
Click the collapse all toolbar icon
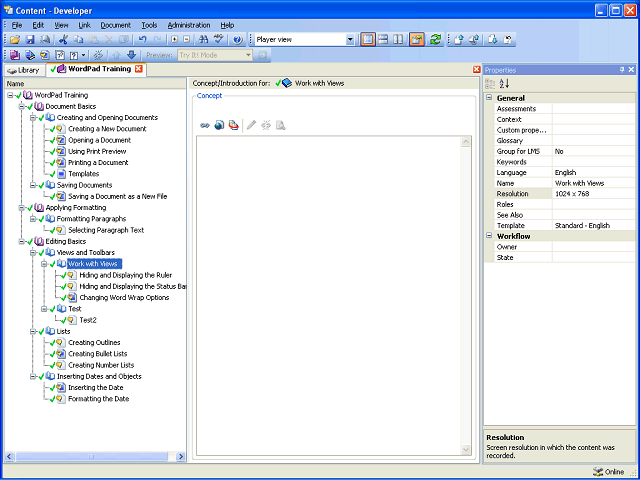pyautogui.click(x=187, y=40)
